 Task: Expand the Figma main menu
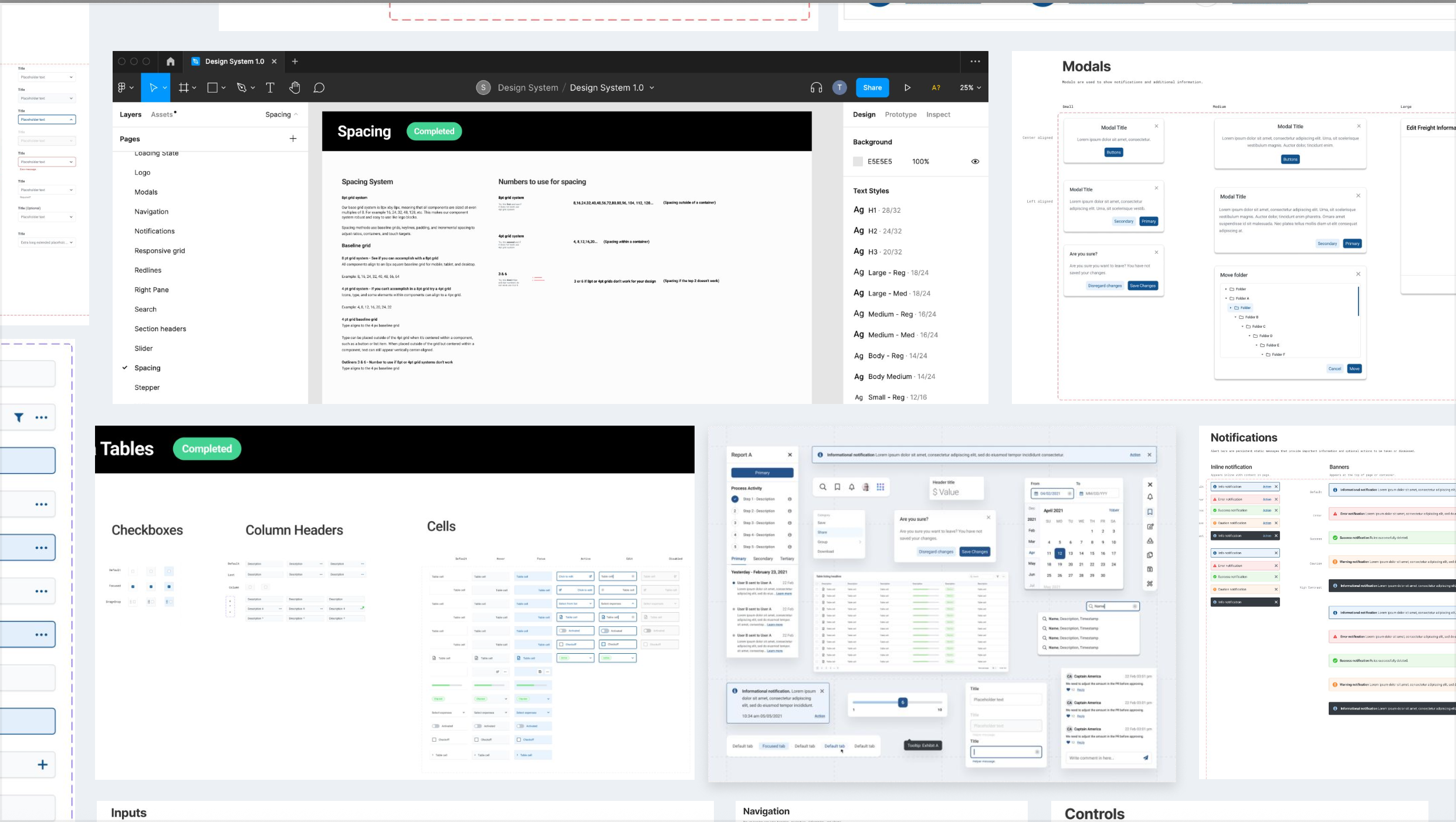[x=126, y=88]
